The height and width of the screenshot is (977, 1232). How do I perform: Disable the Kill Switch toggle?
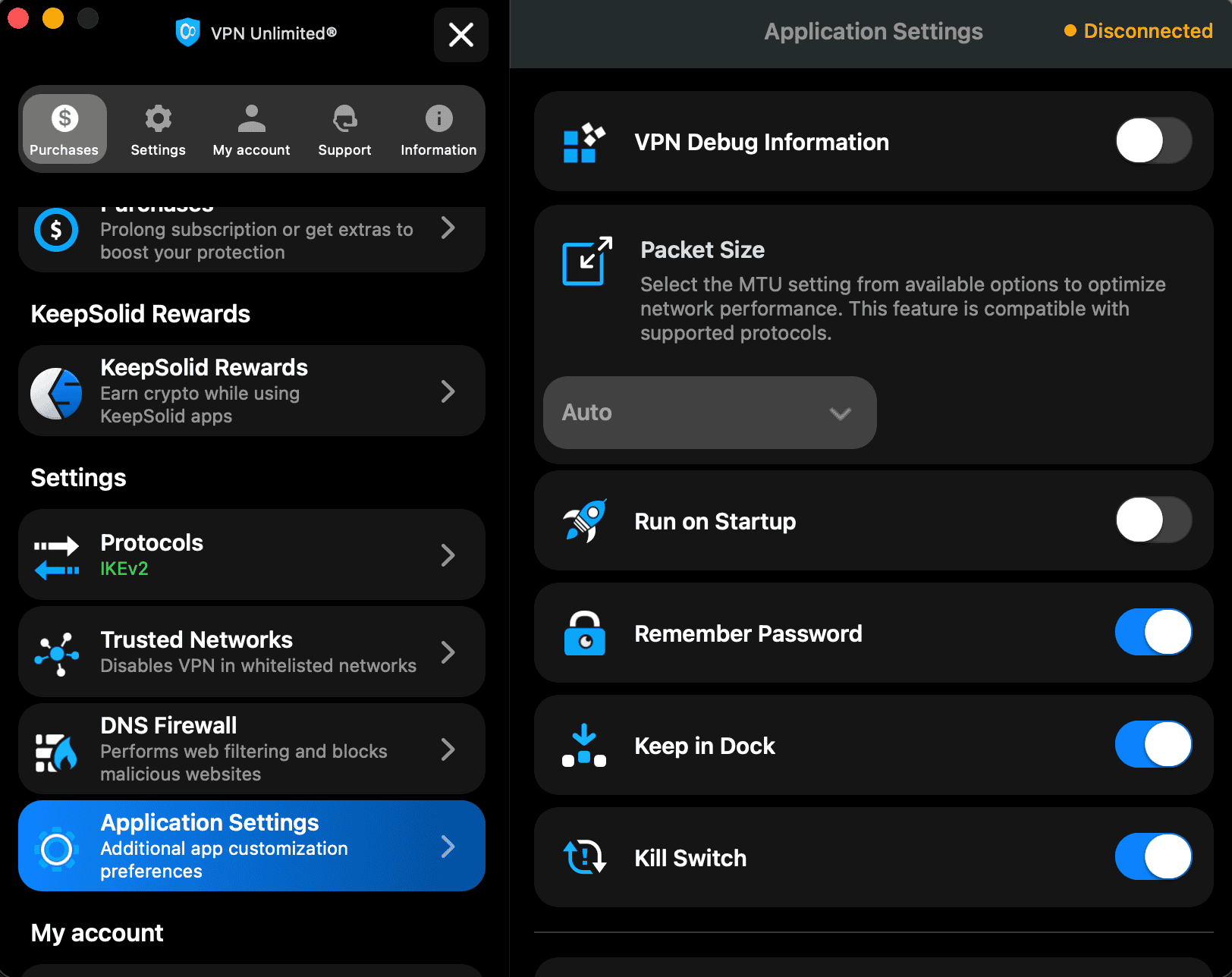(x=1153, y=856)
